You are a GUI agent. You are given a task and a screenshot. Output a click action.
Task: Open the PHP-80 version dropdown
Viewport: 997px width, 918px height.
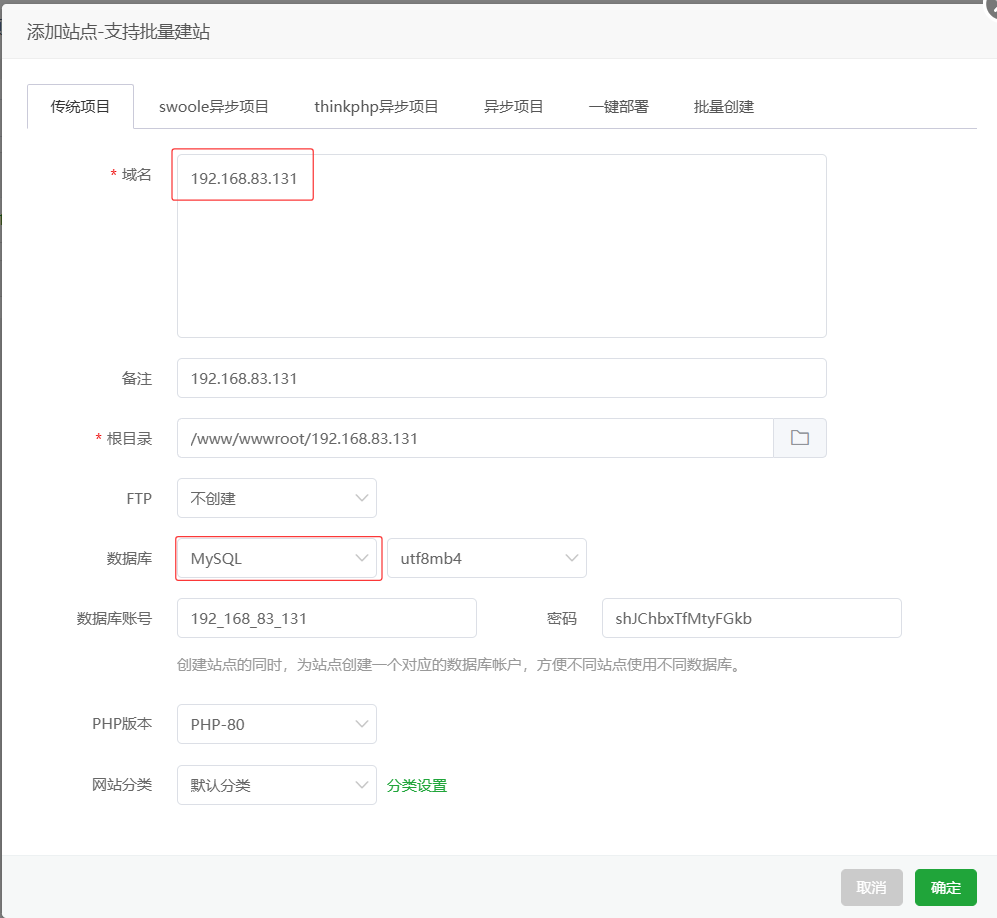point(277,724)
